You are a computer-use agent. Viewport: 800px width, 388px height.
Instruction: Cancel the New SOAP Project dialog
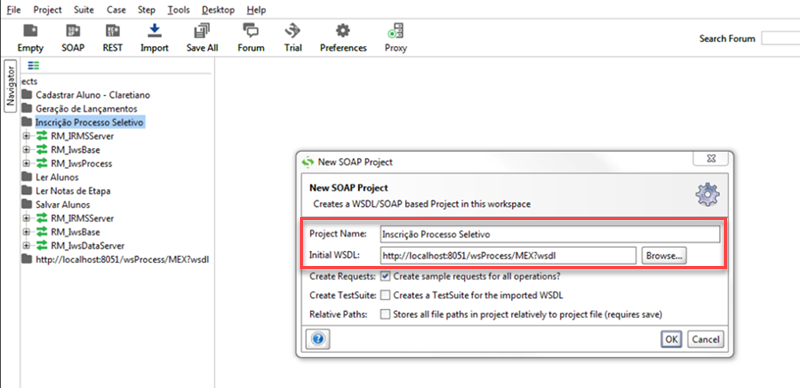706,340
